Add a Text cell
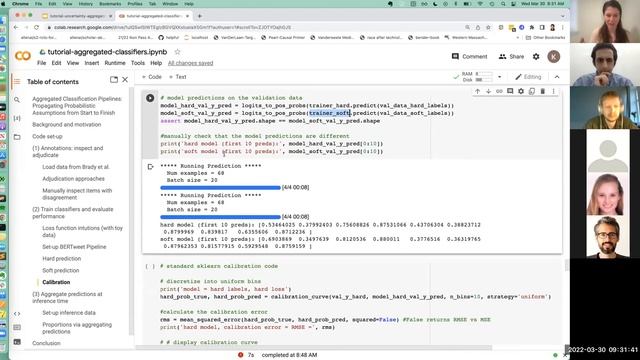 178,77
